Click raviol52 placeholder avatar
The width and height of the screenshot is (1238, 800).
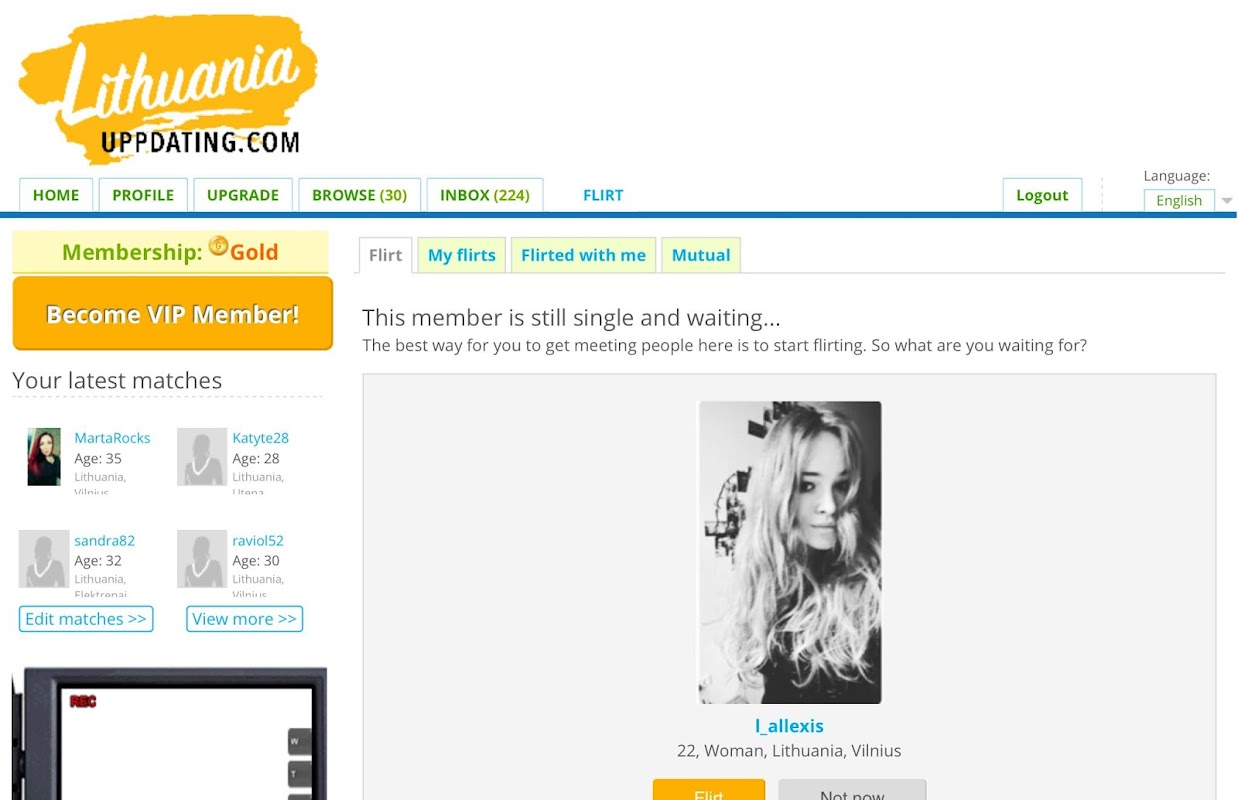202,559
